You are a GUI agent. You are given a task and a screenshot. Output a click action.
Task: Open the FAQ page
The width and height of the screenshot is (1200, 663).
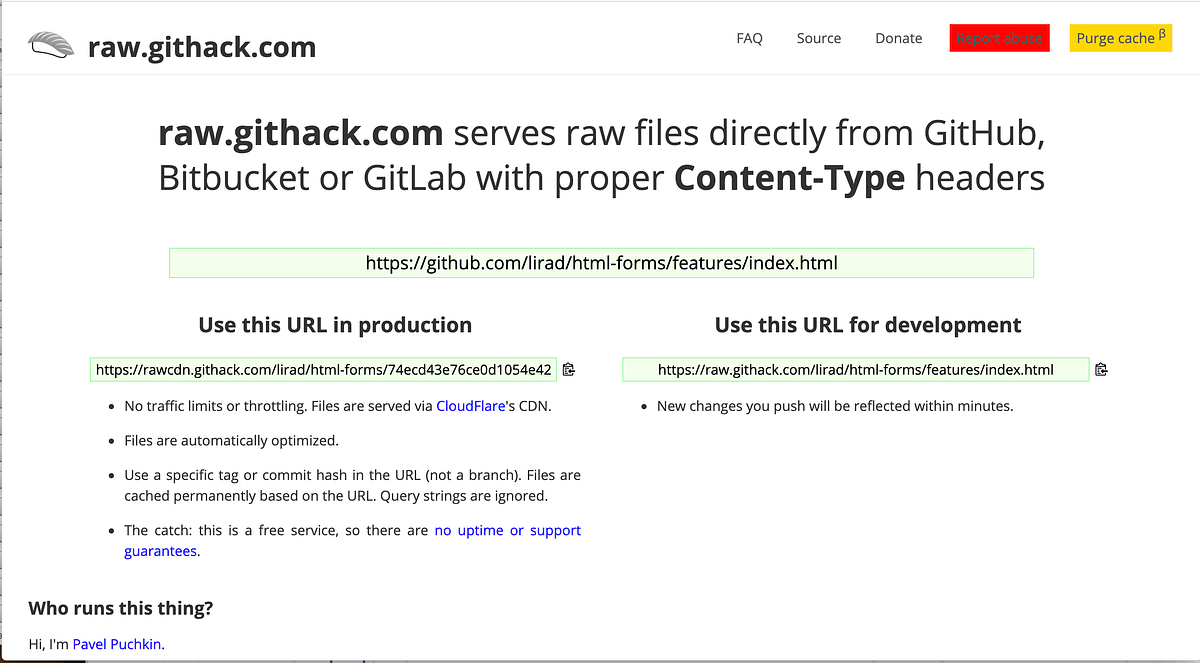(x=749, y=38)
